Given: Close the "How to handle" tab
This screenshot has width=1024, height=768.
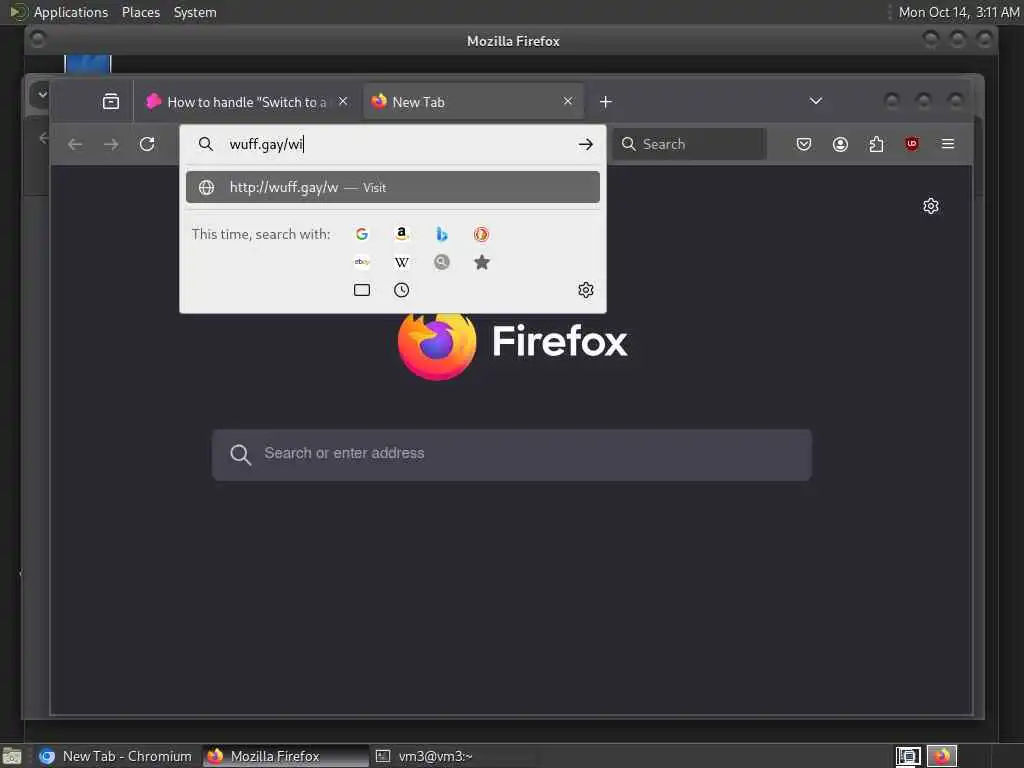Looking at the screenshot, I should coord(343,101).
